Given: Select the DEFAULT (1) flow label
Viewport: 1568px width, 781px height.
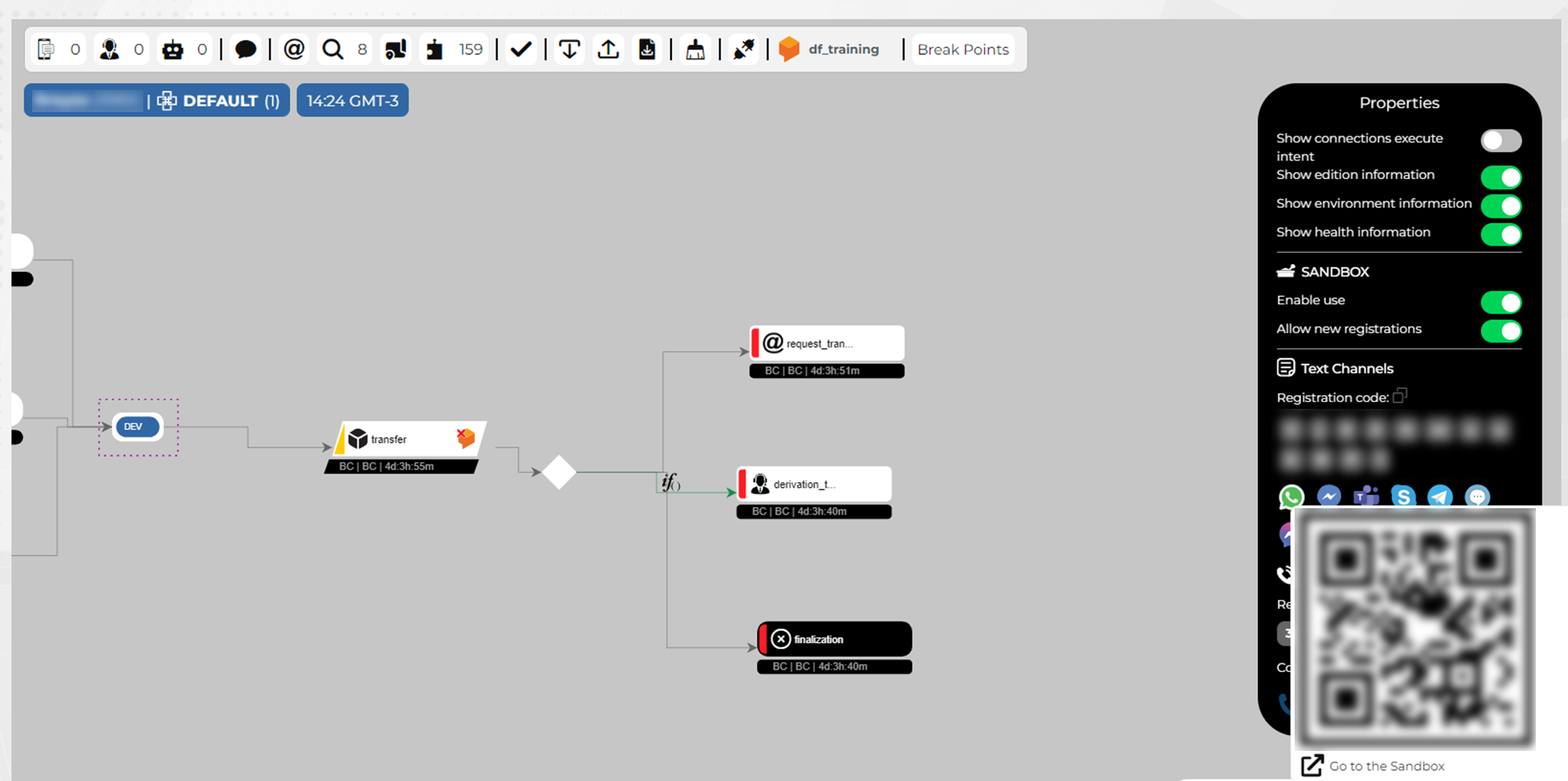Looking at the screenshot, I should 231,101.
